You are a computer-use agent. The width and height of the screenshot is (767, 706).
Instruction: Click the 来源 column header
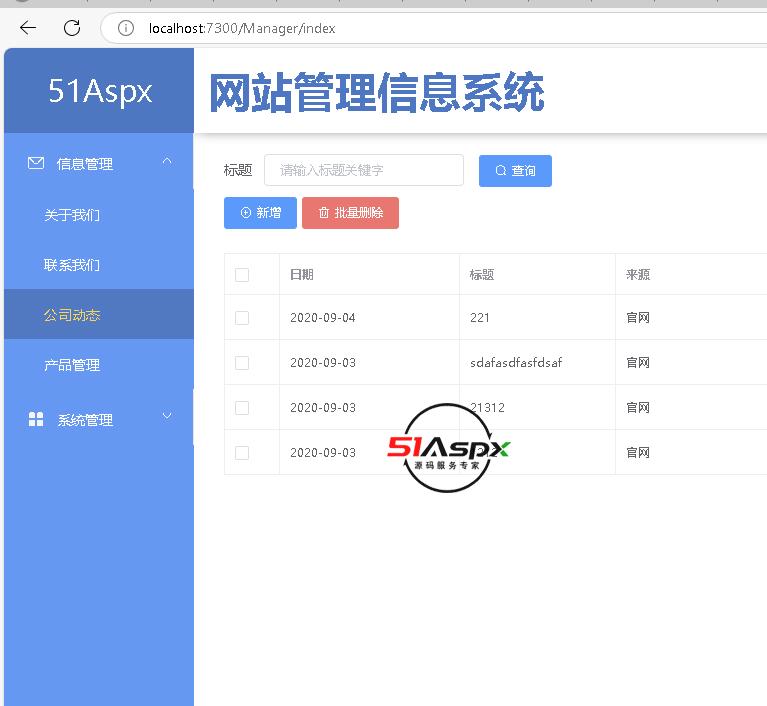(638, 274)
